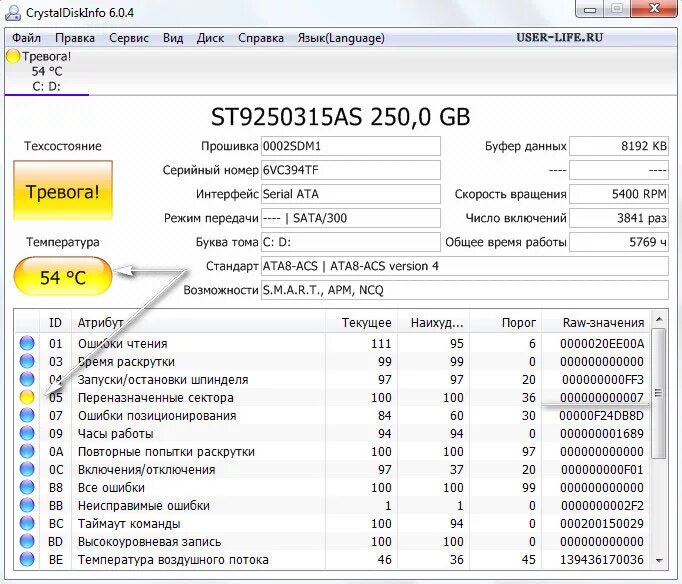Click the attribute list scroll down arrow
The height and width of the screenshot is (584, 682).
(659, 560)
